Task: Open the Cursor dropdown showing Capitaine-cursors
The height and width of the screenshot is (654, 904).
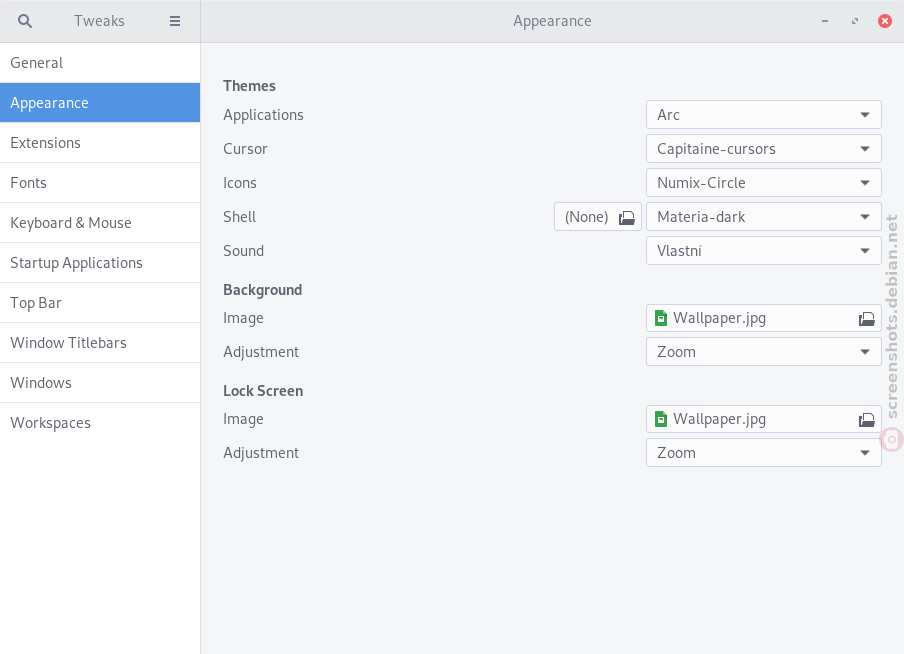Action: tap(763, 149)
